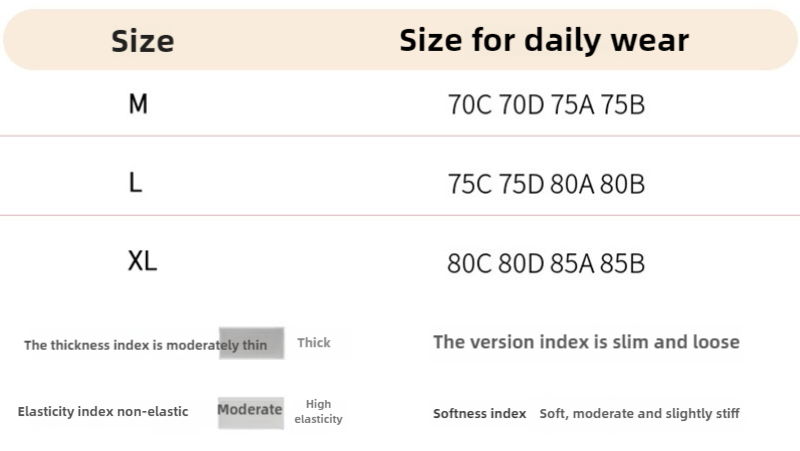Screen dimensions: 800x451
Task: Choose the "Thick" thickness option
Action: pos(313,343)
